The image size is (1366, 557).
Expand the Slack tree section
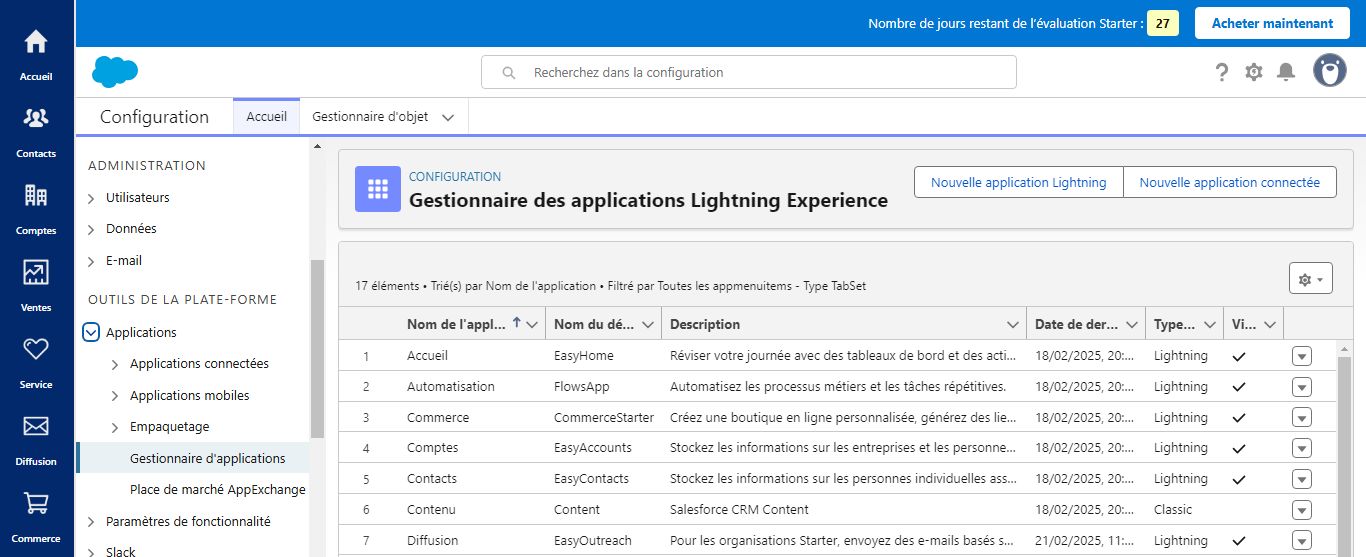[91, 551]
